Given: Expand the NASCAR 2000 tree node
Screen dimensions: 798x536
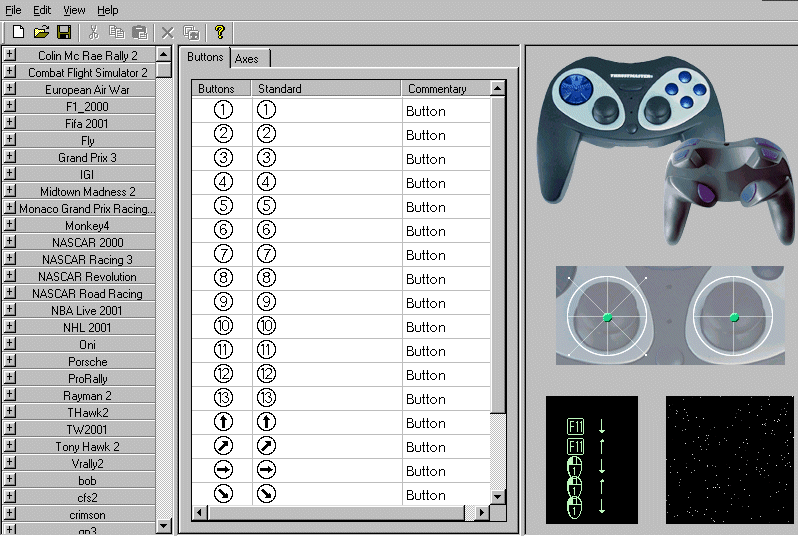Looking at the screenshot, I should coord(9,242).
